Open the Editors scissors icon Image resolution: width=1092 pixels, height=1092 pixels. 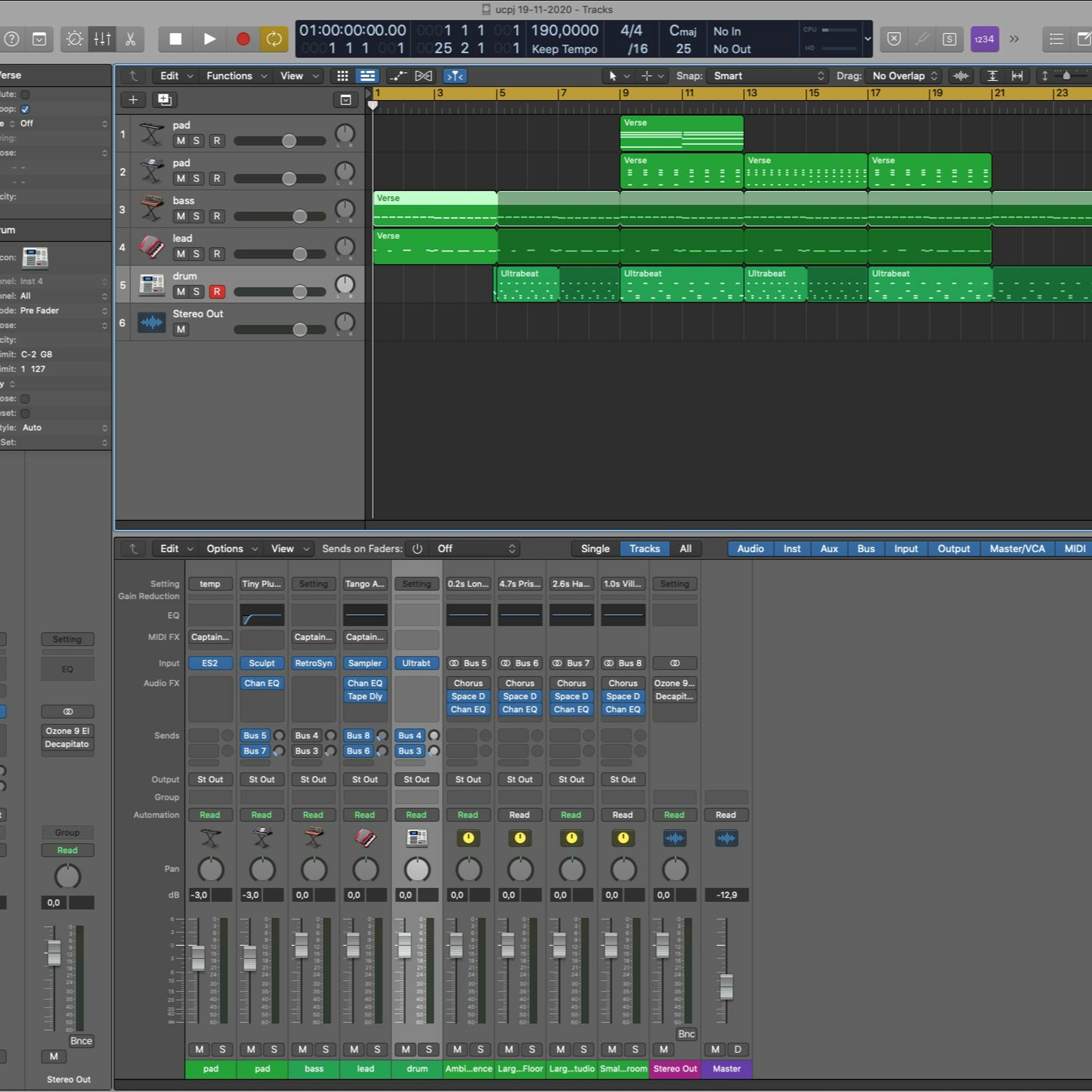point(131,39)
